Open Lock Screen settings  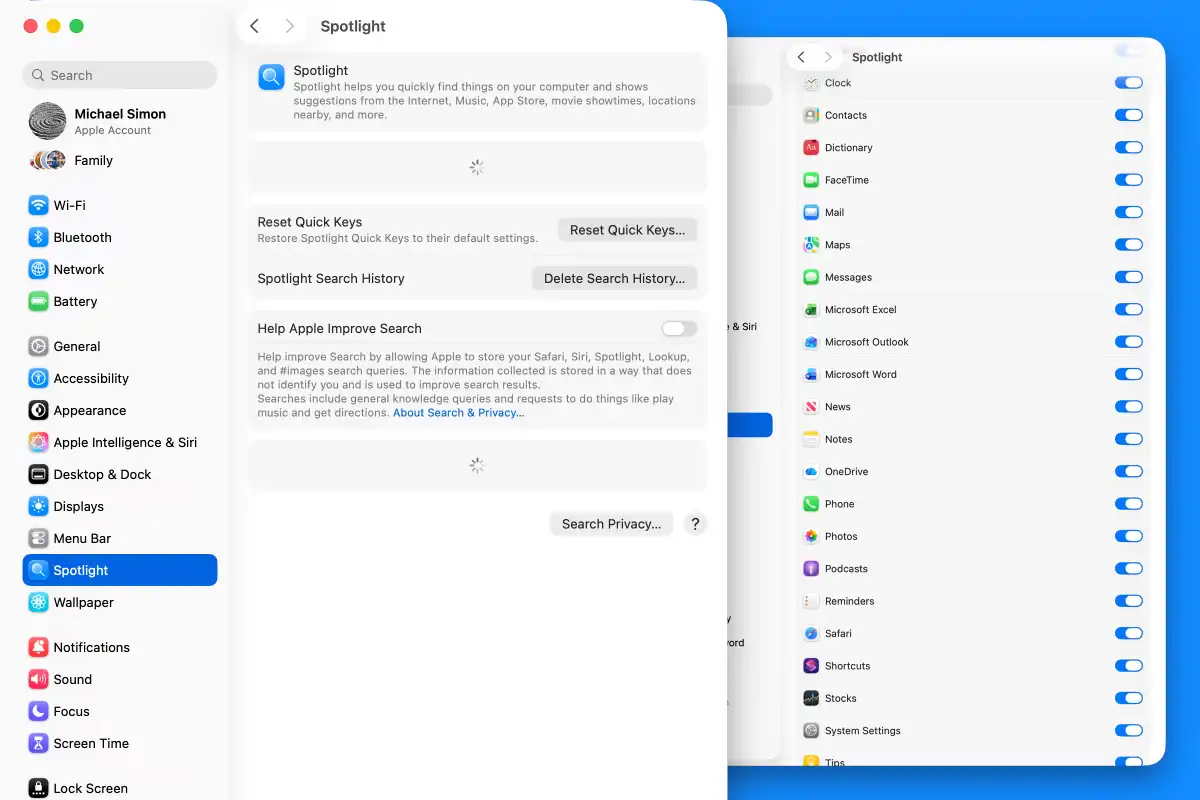click(x=119, y=788)
